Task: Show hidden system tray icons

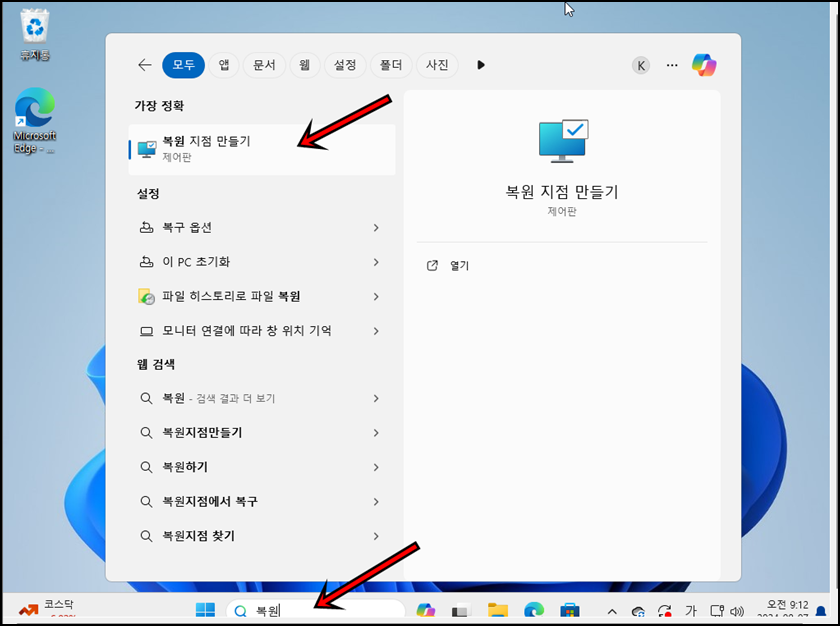Action: click(x=612, y=611)
